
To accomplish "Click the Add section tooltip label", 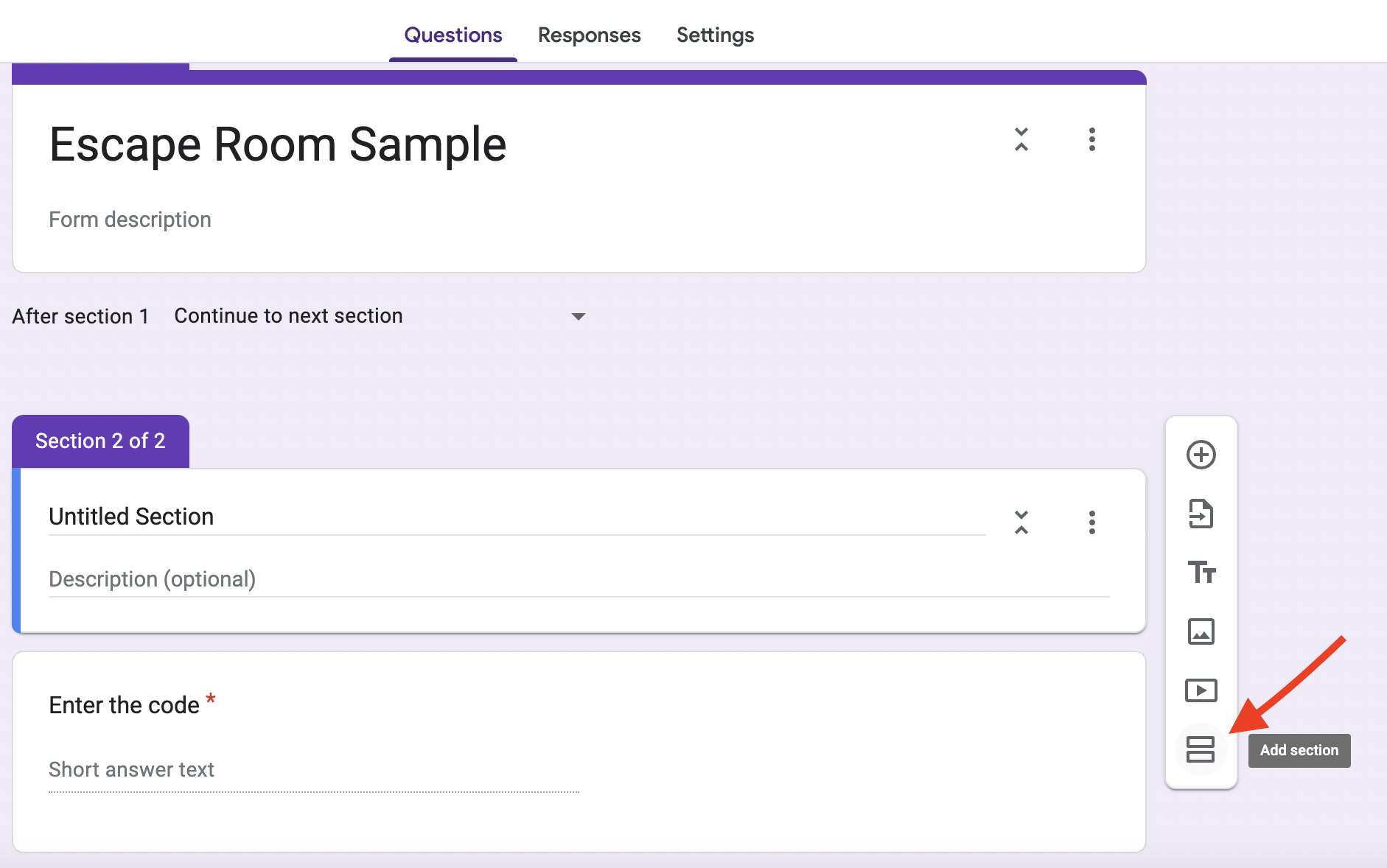I will [x=1299, y=750].
